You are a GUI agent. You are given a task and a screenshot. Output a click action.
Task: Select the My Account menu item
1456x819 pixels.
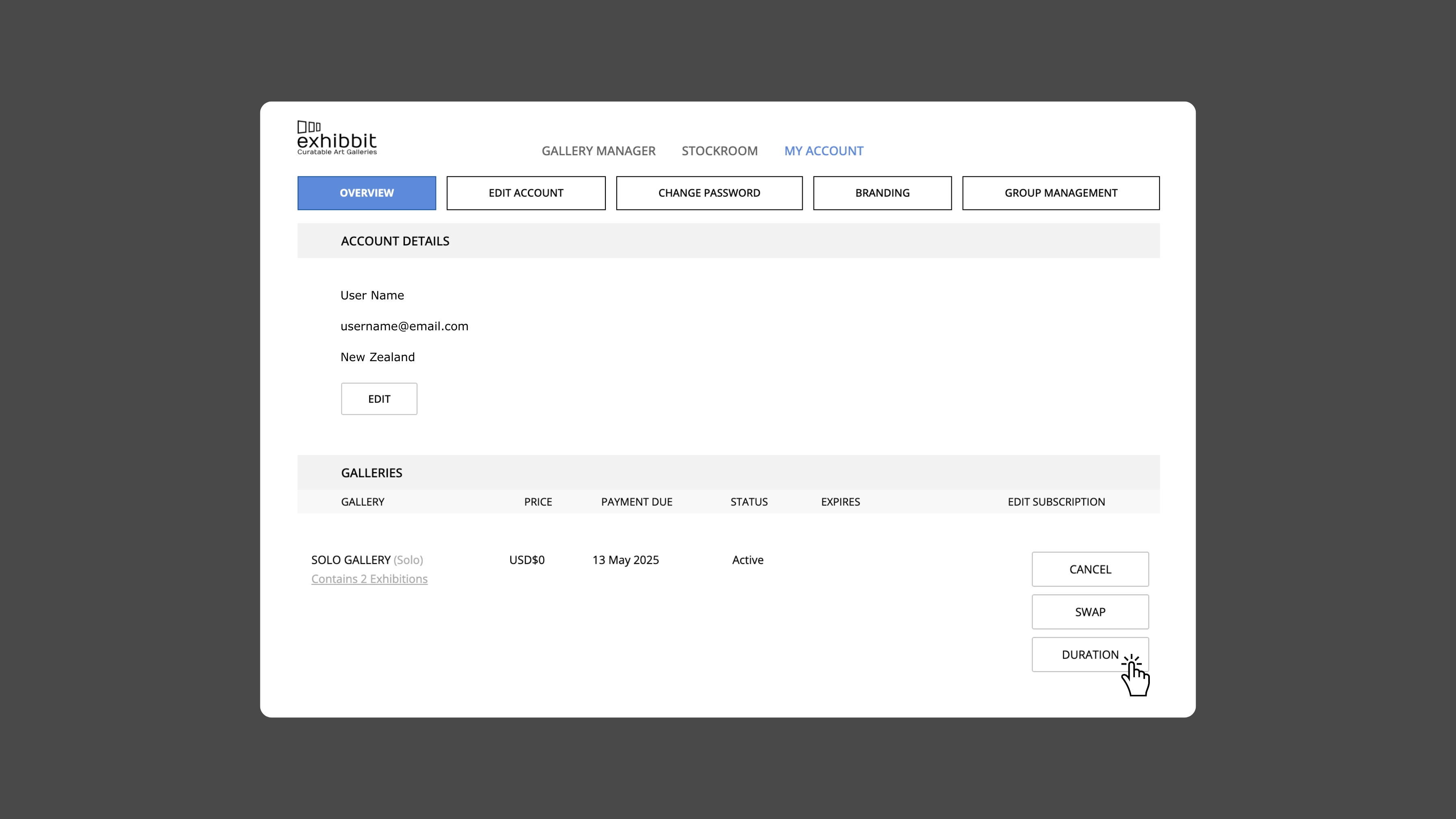[823, 151]
